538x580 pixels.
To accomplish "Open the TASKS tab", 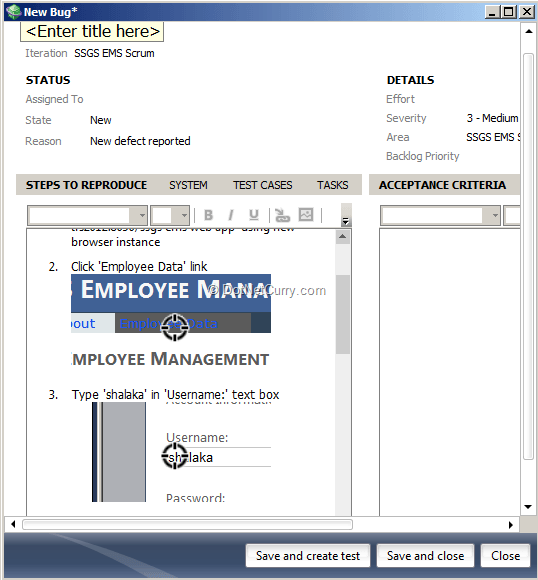I will (332, 185).
